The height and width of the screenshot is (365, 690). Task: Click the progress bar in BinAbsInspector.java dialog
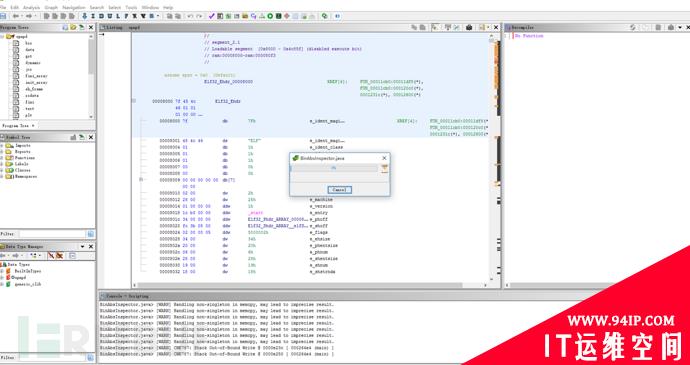coord(334,168)
